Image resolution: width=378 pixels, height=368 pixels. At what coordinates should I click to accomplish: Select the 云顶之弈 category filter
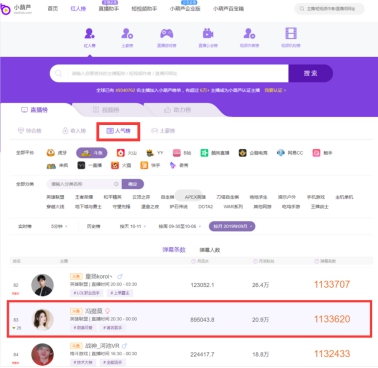(x=141, y=197)
